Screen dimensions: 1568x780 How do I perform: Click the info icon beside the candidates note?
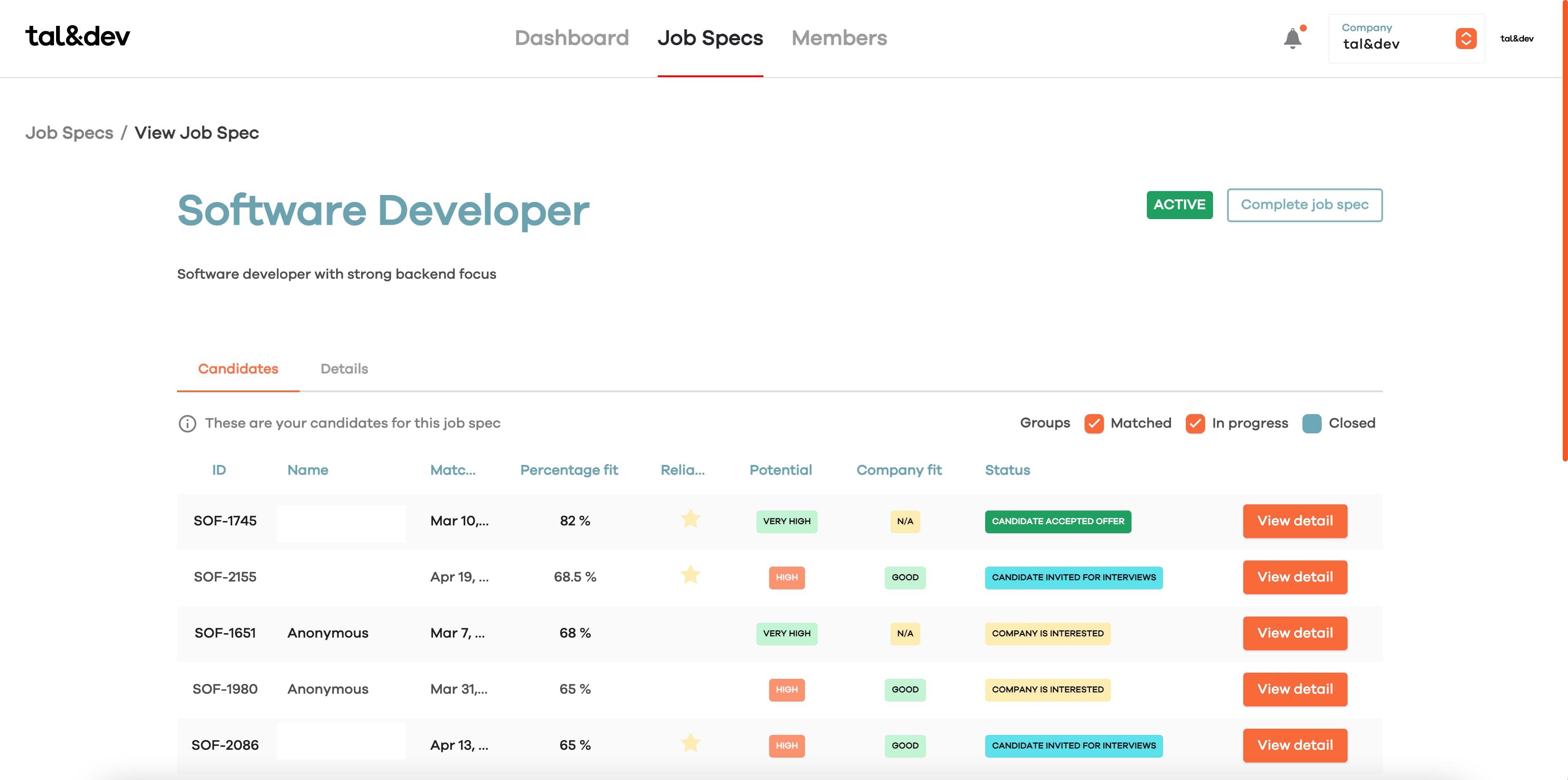click(x=187, y=423)
